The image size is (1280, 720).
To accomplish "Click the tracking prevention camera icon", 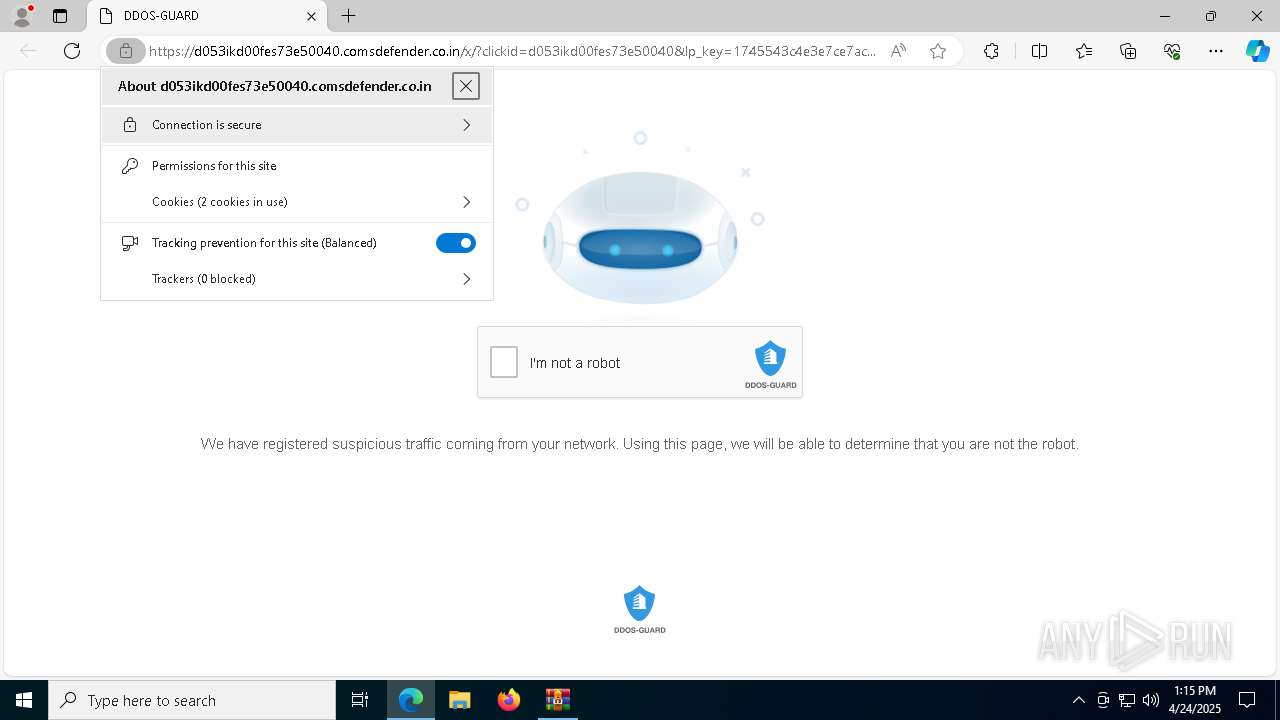I will pos(130,243).
